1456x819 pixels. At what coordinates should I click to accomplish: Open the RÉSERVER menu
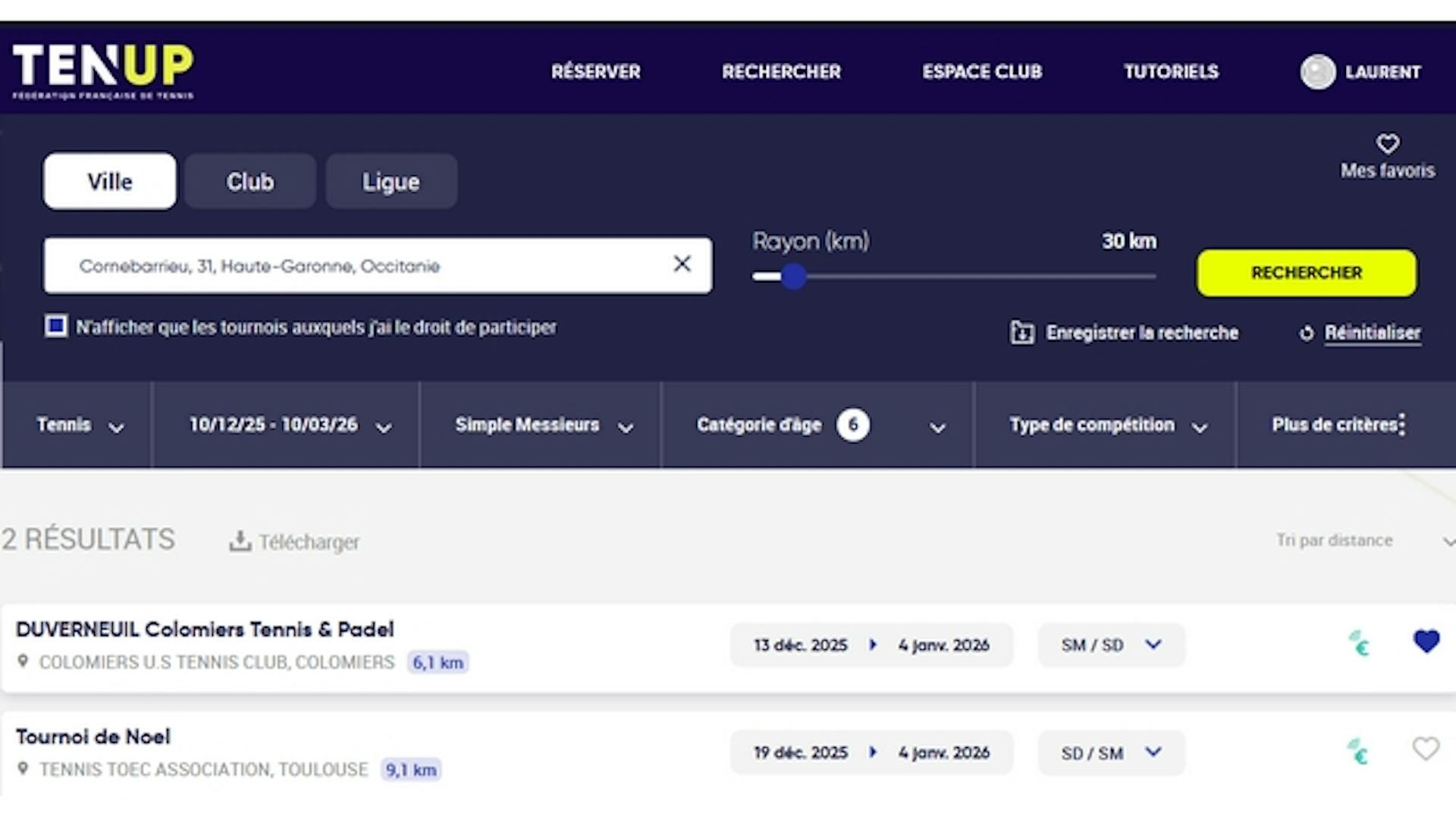(x=595, y=72)
